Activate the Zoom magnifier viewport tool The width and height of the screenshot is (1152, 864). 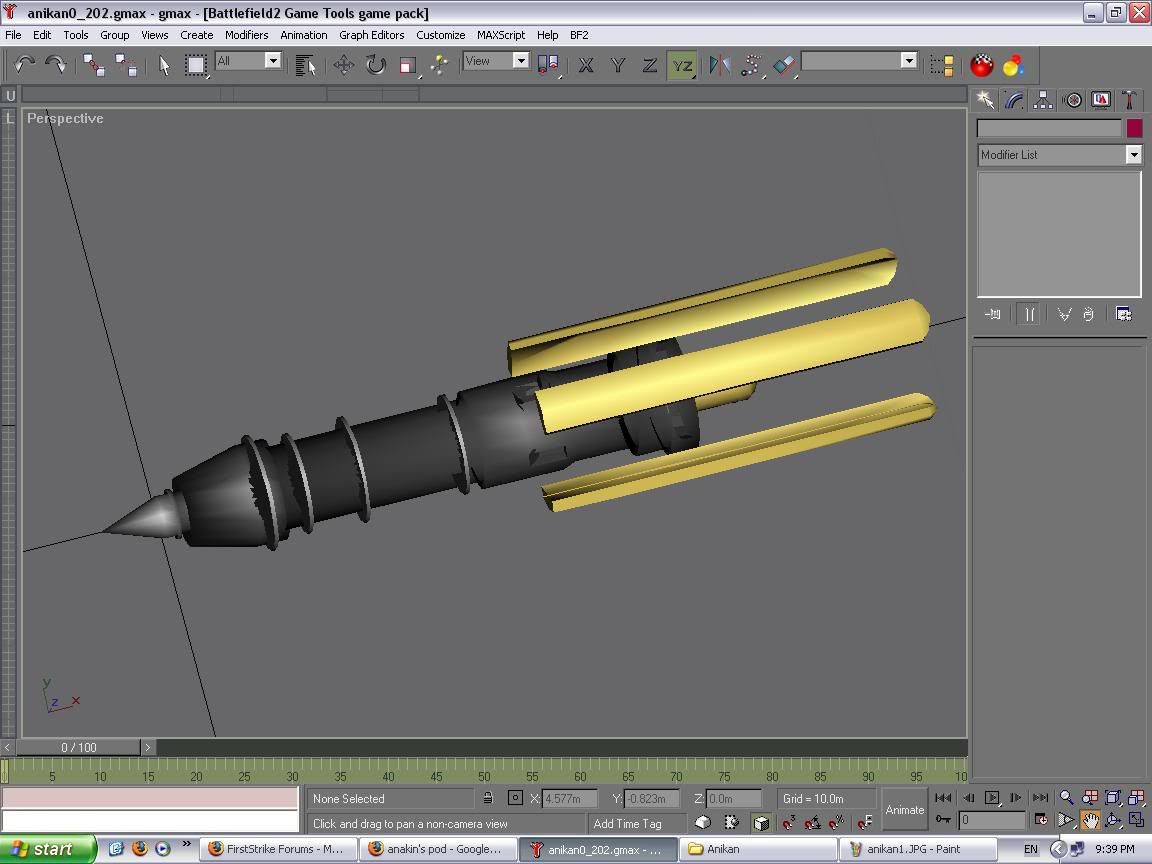pyautogui.click(x=1066, y=797)
